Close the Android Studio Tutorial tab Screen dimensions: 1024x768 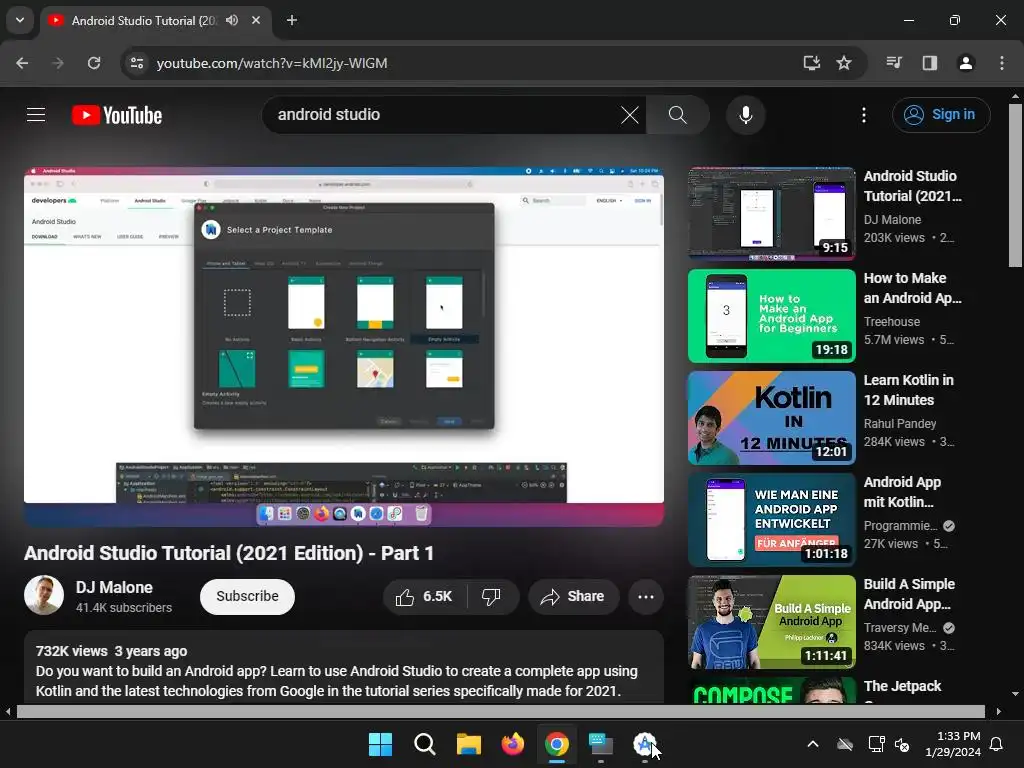(256, 20)
